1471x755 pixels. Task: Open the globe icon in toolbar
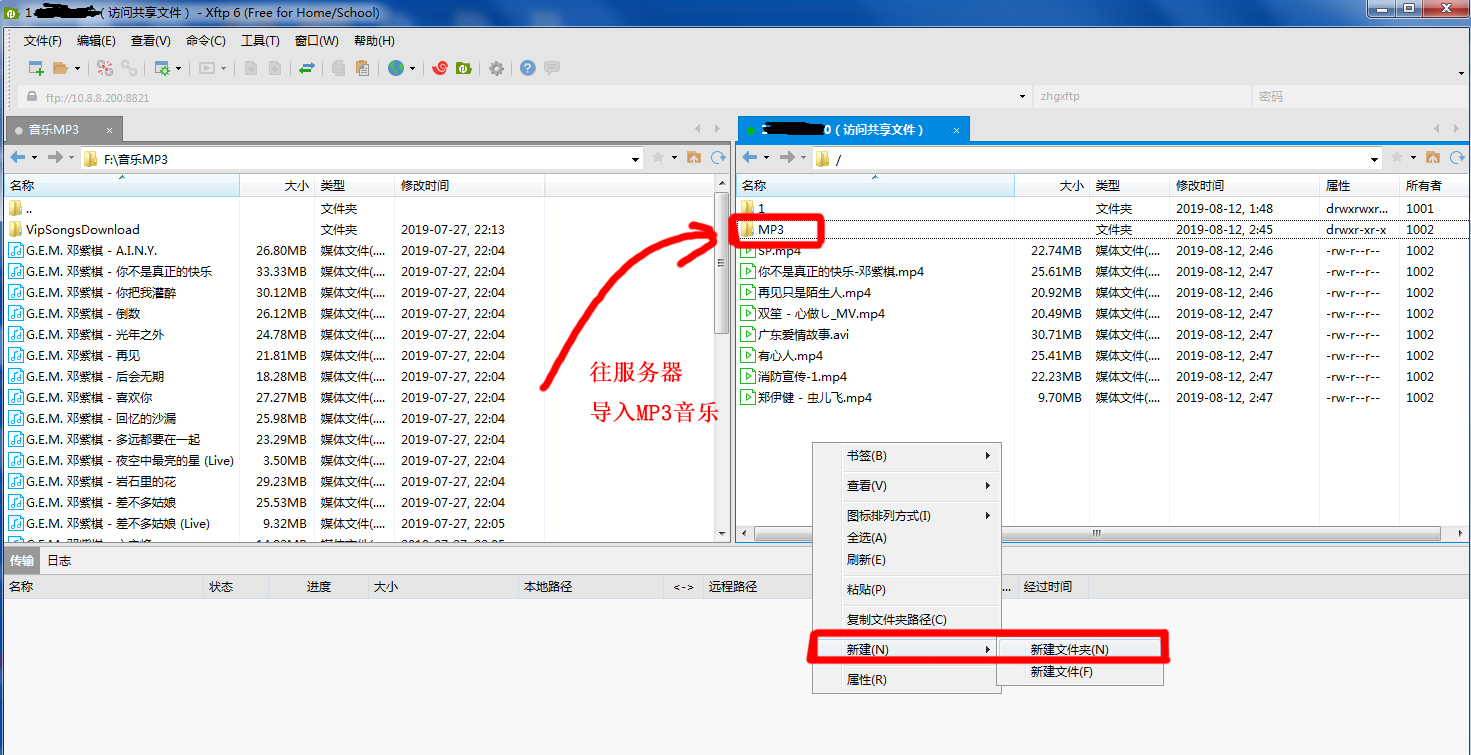coord(396,68)
